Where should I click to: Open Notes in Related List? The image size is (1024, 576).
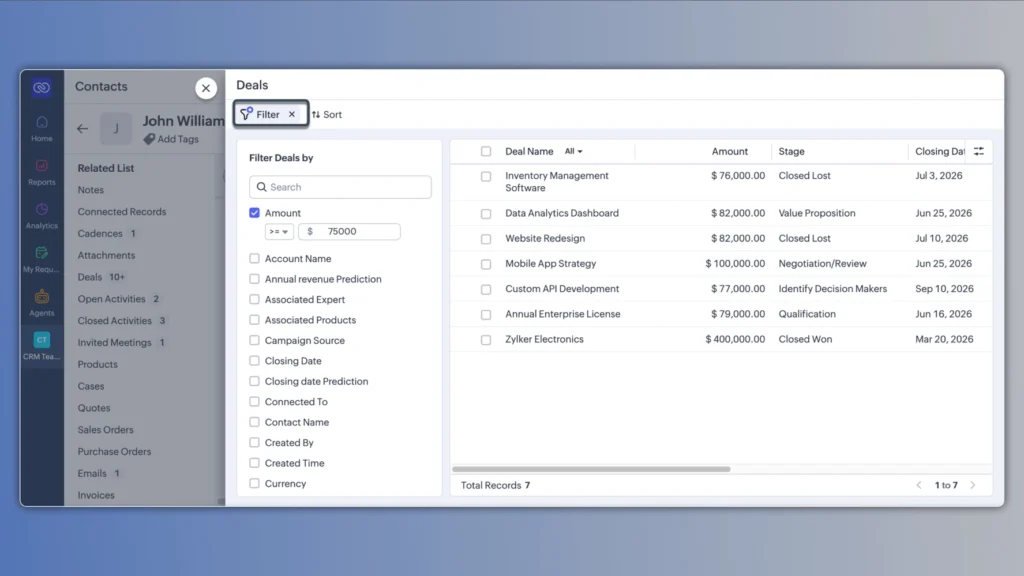point(91,190)
